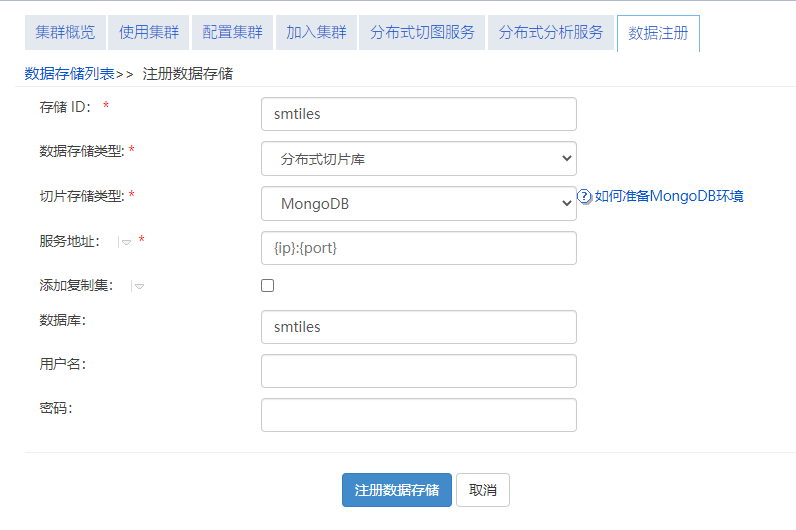796x530 pixels.
Task: Select the 加入集群 tab
Action: point(315,32)
